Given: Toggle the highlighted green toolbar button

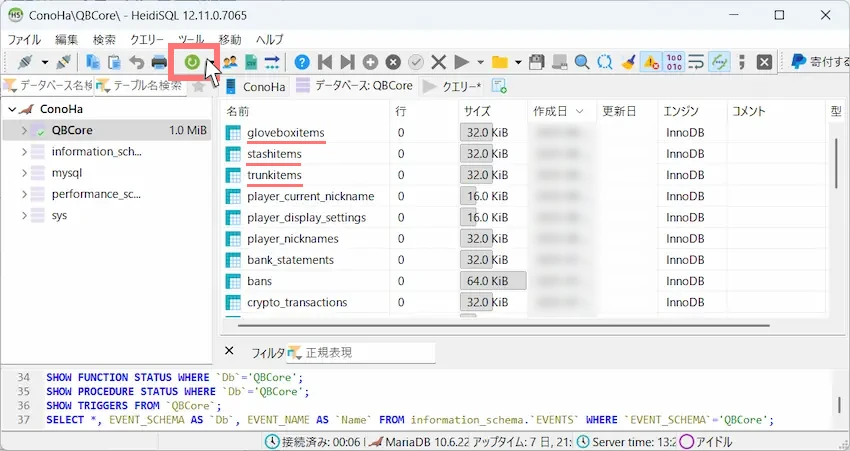Looking at the screenshot, I should point(719,62).
